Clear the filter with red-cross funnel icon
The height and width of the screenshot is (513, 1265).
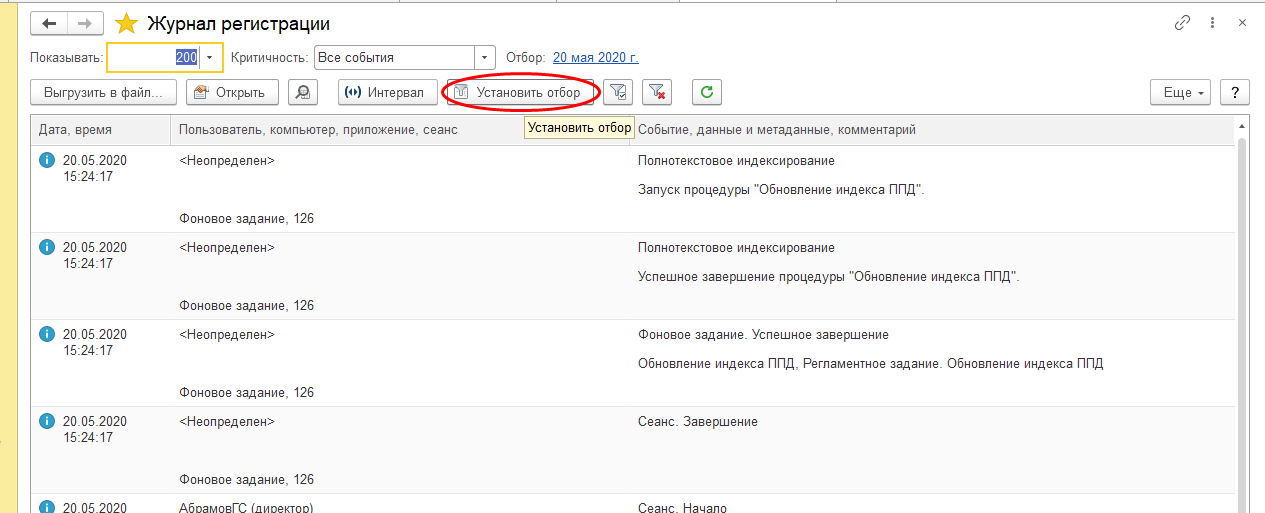pos(656,92)
